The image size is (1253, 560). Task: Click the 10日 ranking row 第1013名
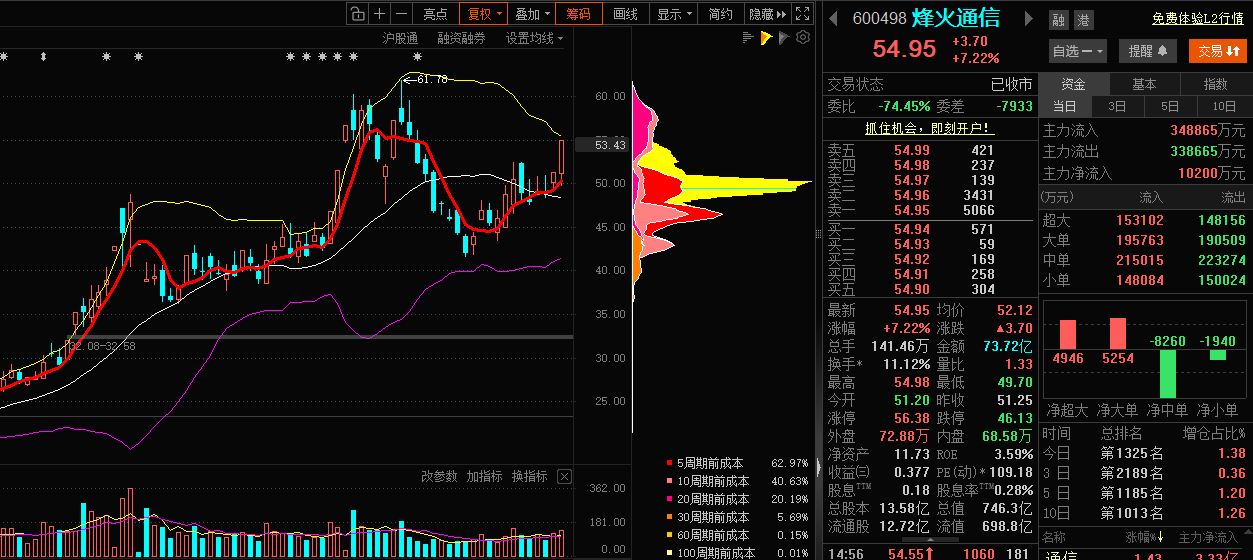pyautogui.click(x=1144, y=513)
